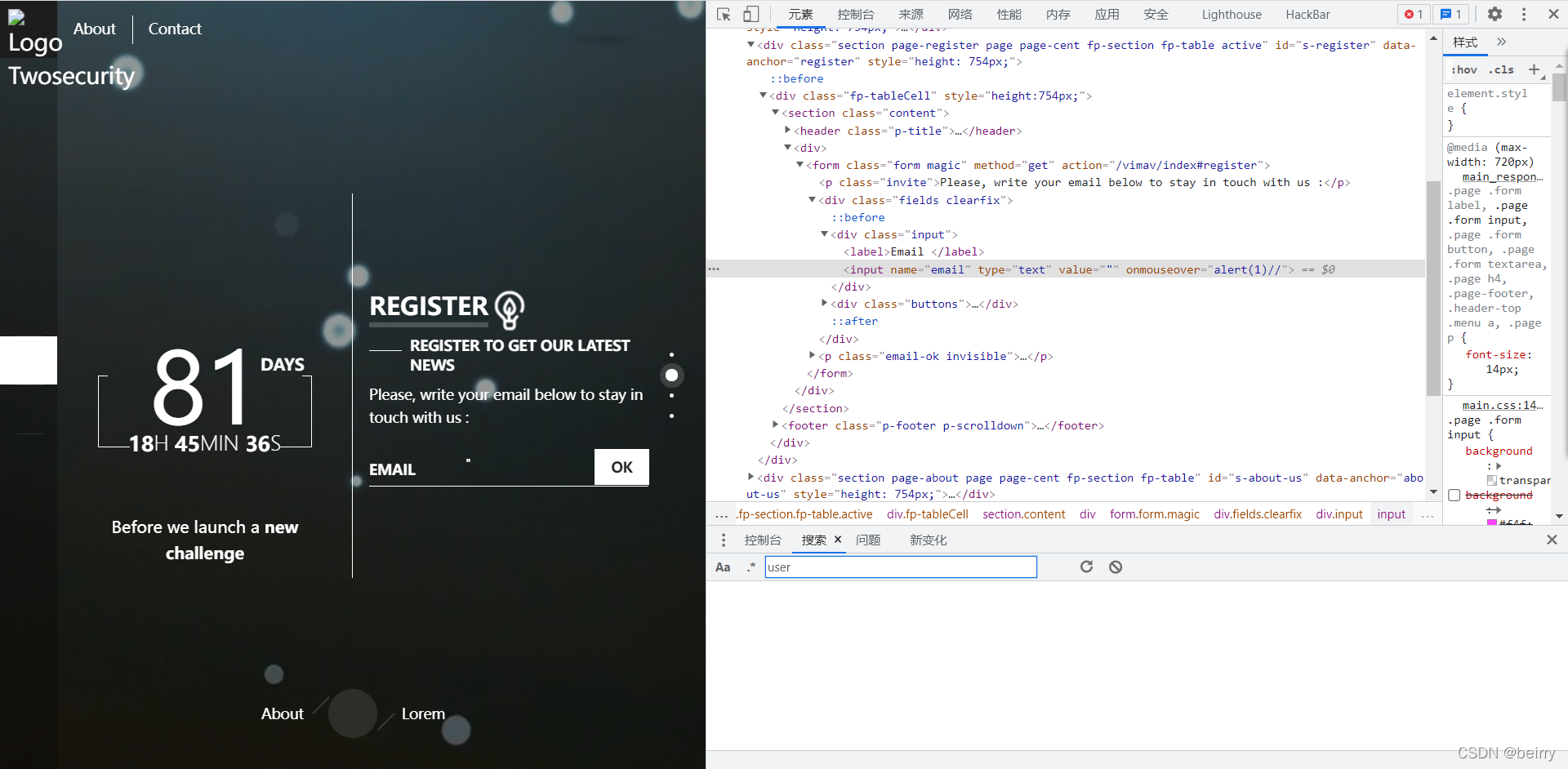Click the red error count badge
This screenshot has height=769, width=1568.
tap(1413, 14)
